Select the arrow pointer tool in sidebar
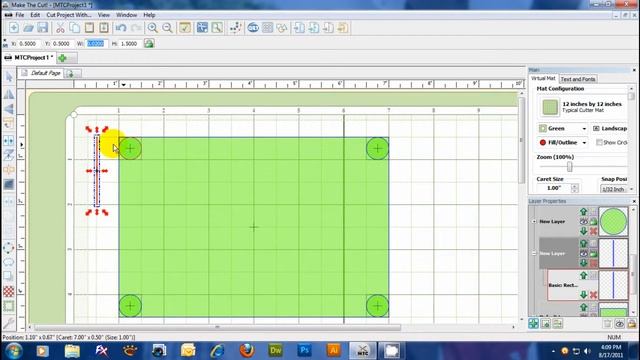The height and width of the screenshot is (360, 640). pyautogui.click(x=9, y=77)
